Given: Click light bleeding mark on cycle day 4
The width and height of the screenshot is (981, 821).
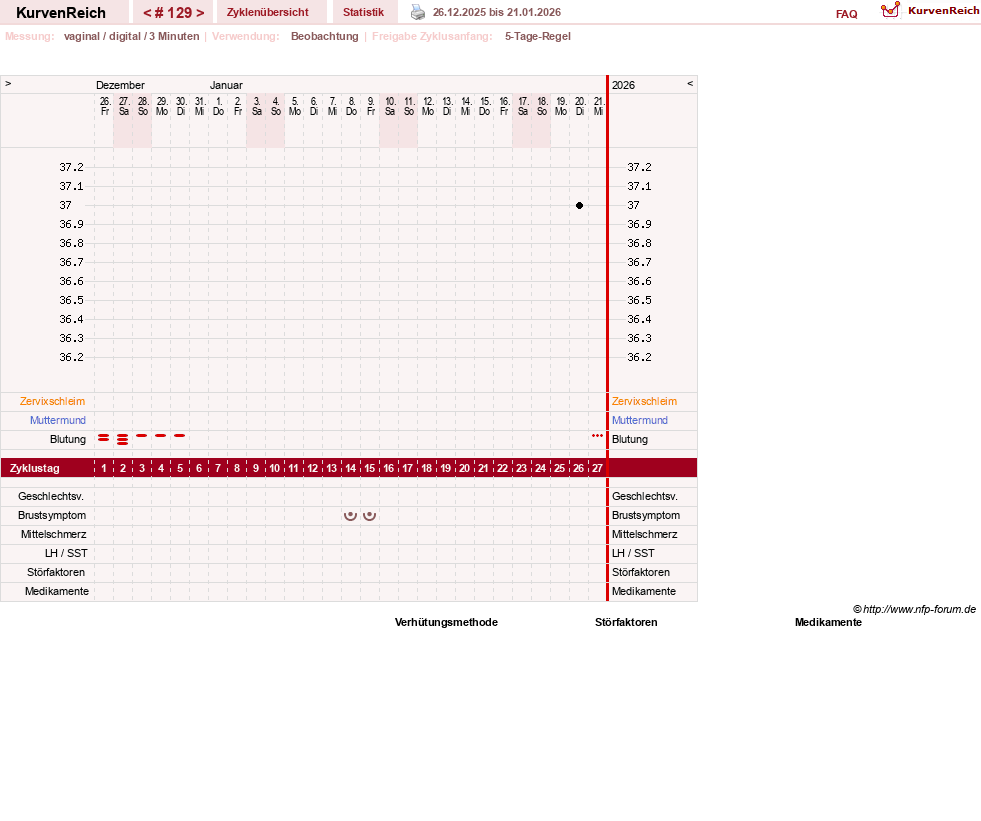Looking at the screenshot, I should pos(161,435).
